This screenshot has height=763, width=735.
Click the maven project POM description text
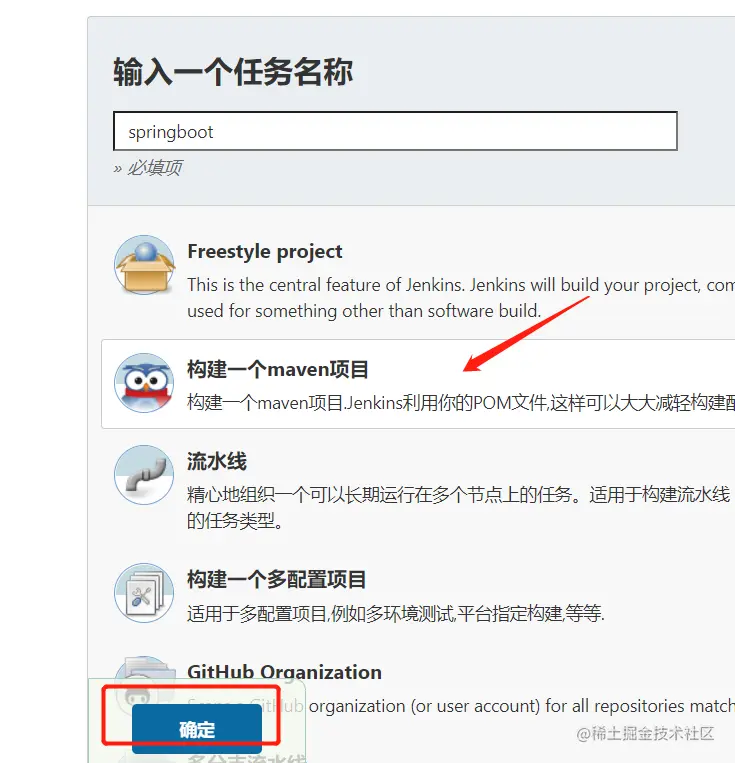click(460, 403)
